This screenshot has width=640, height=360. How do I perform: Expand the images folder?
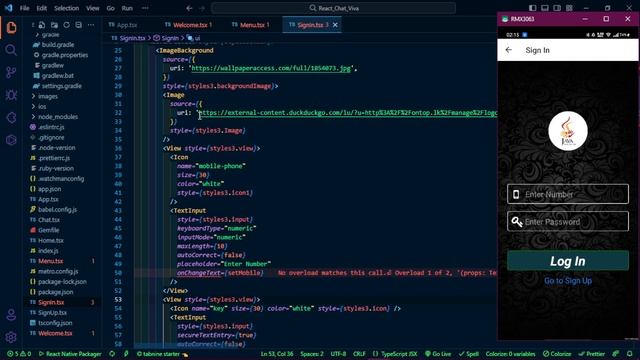[x=48, y=96]
